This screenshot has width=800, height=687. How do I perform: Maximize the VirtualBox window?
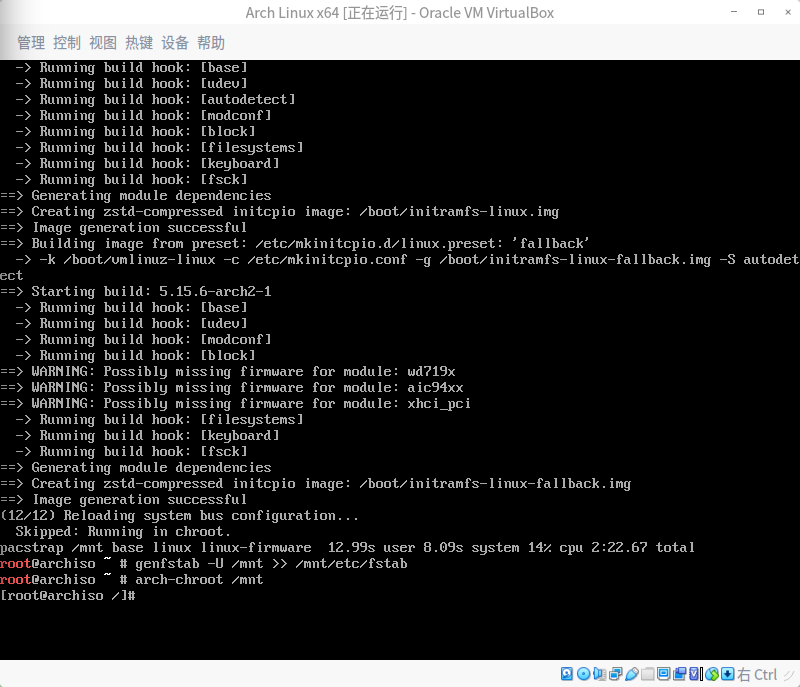pos(761,12)
